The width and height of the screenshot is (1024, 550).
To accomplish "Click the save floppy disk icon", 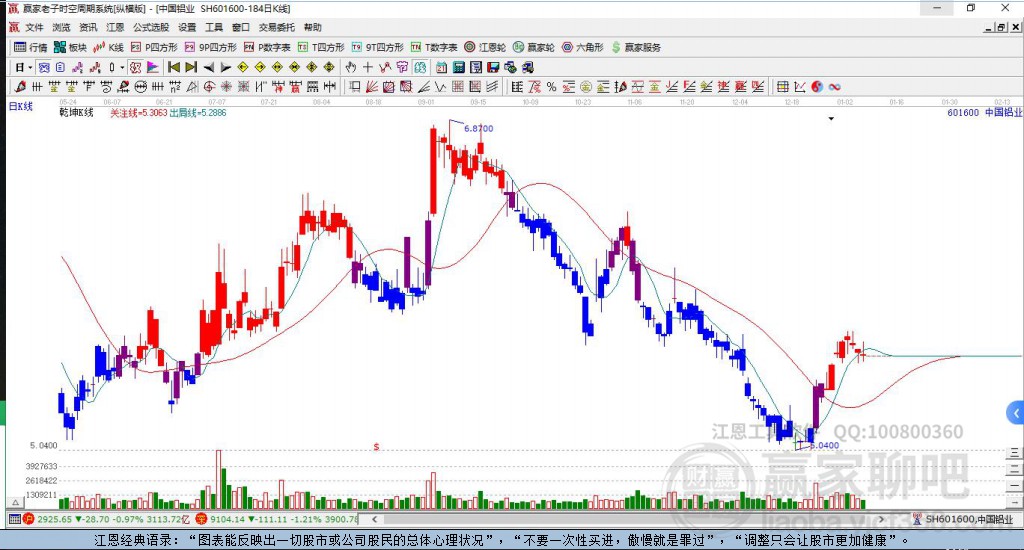I will 493,67.
